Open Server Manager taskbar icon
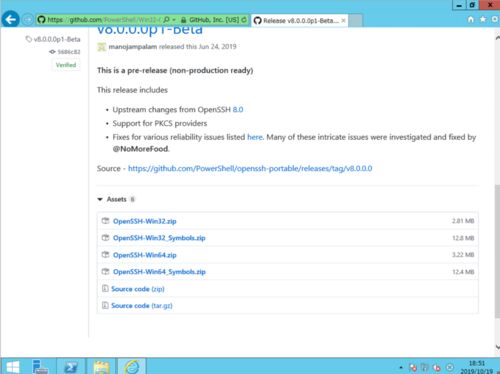 tap(40, 367)
